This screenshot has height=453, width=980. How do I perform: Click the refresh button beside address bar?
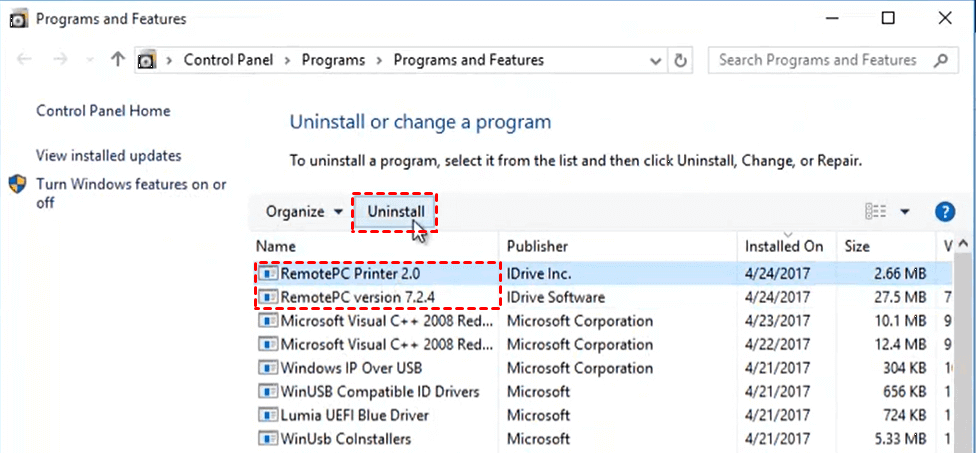click(x=681, y=60)
